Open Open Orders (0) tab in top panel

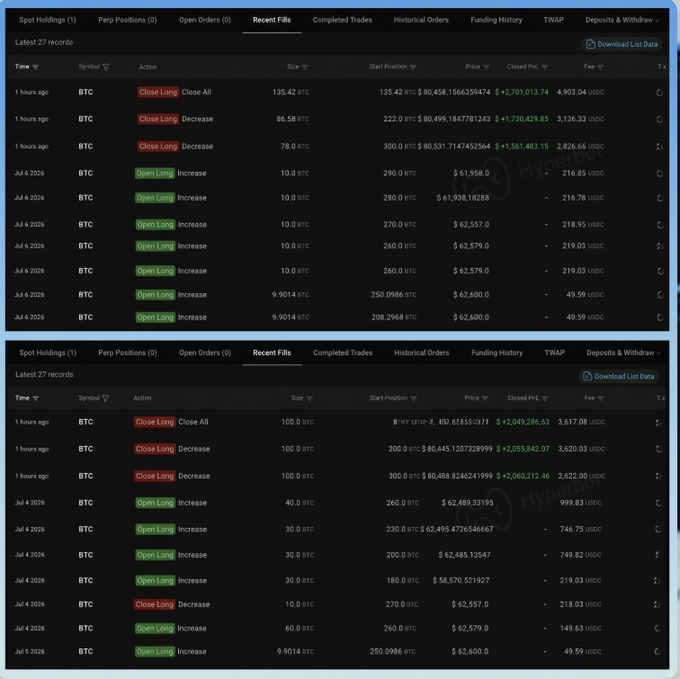tap(205, 20)
